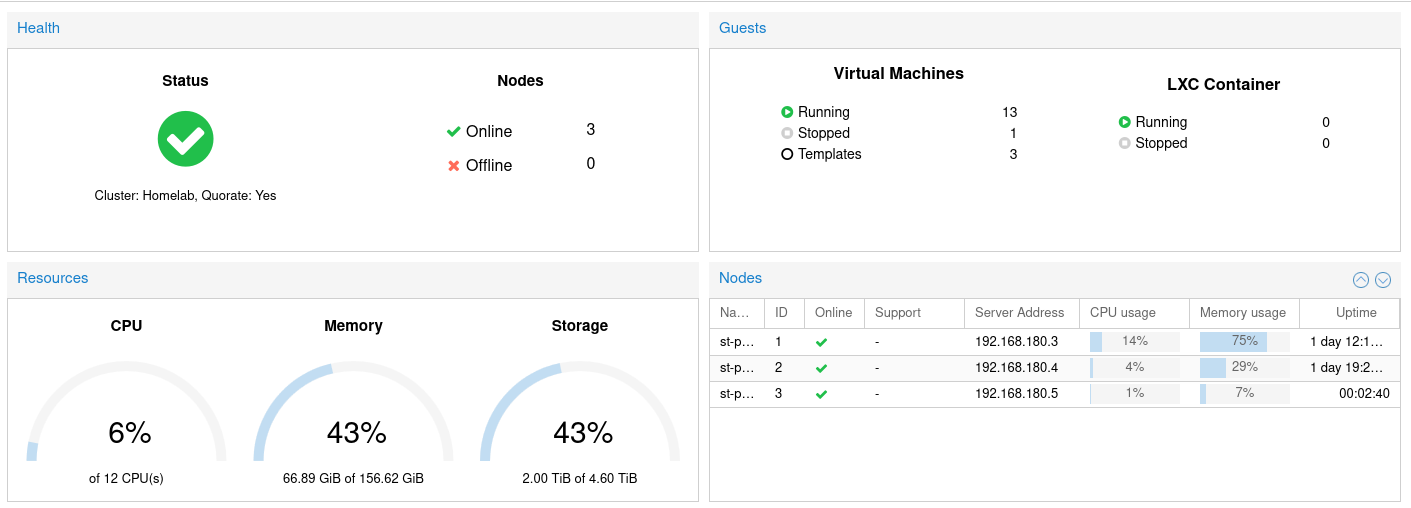Viewport: 1411px width, 508px height.
Task: Collapse the Nodes panel with up chevron
Action: pos(1360,280)
